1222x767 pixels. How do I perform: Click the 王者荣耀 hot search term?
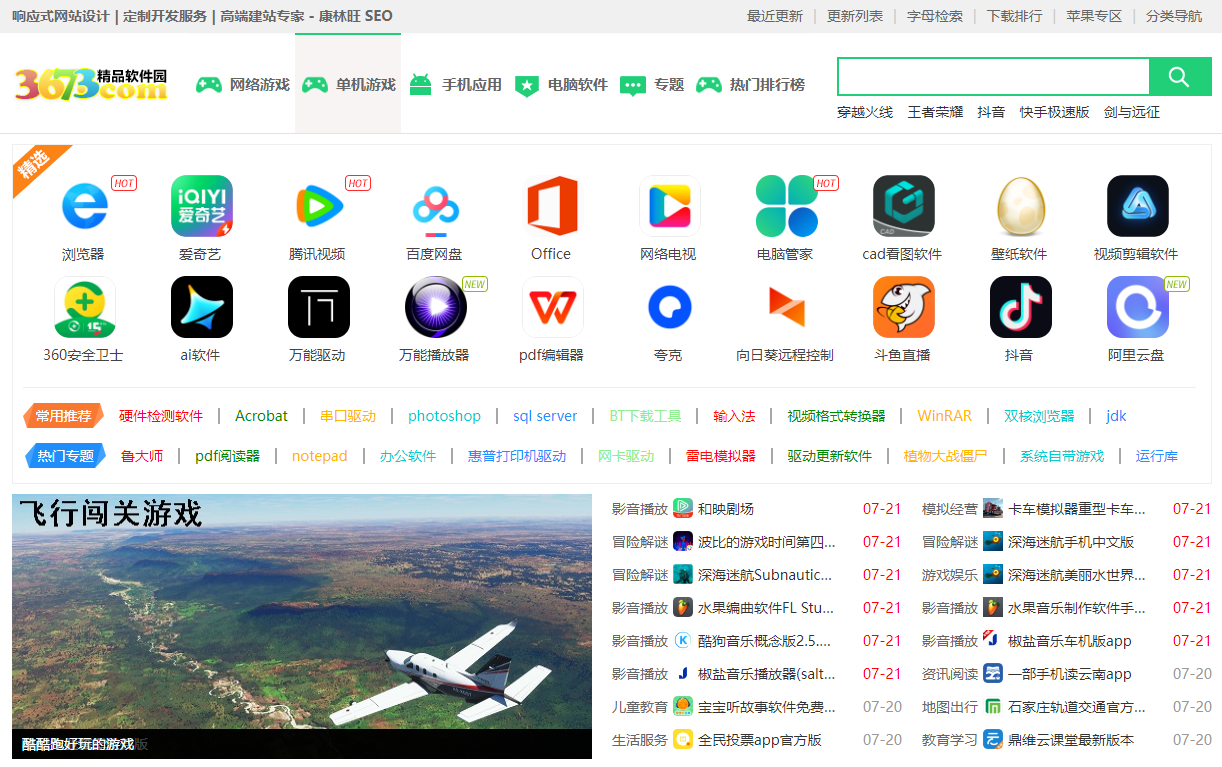tap(935, 112)
